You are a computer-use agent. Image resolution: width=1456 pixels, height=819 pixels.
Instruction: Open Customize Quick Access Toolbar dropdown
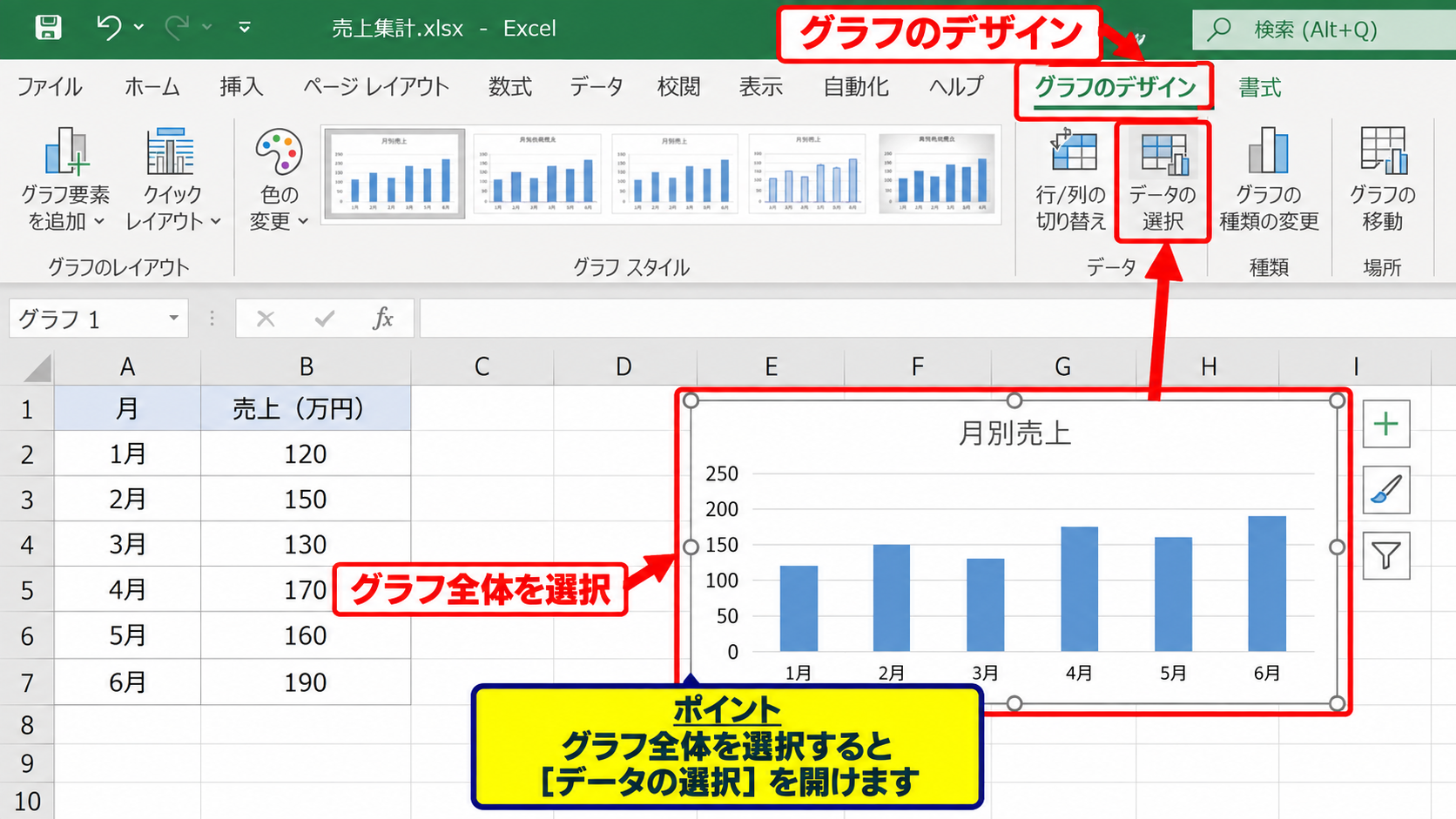click(x=245, y=28)
